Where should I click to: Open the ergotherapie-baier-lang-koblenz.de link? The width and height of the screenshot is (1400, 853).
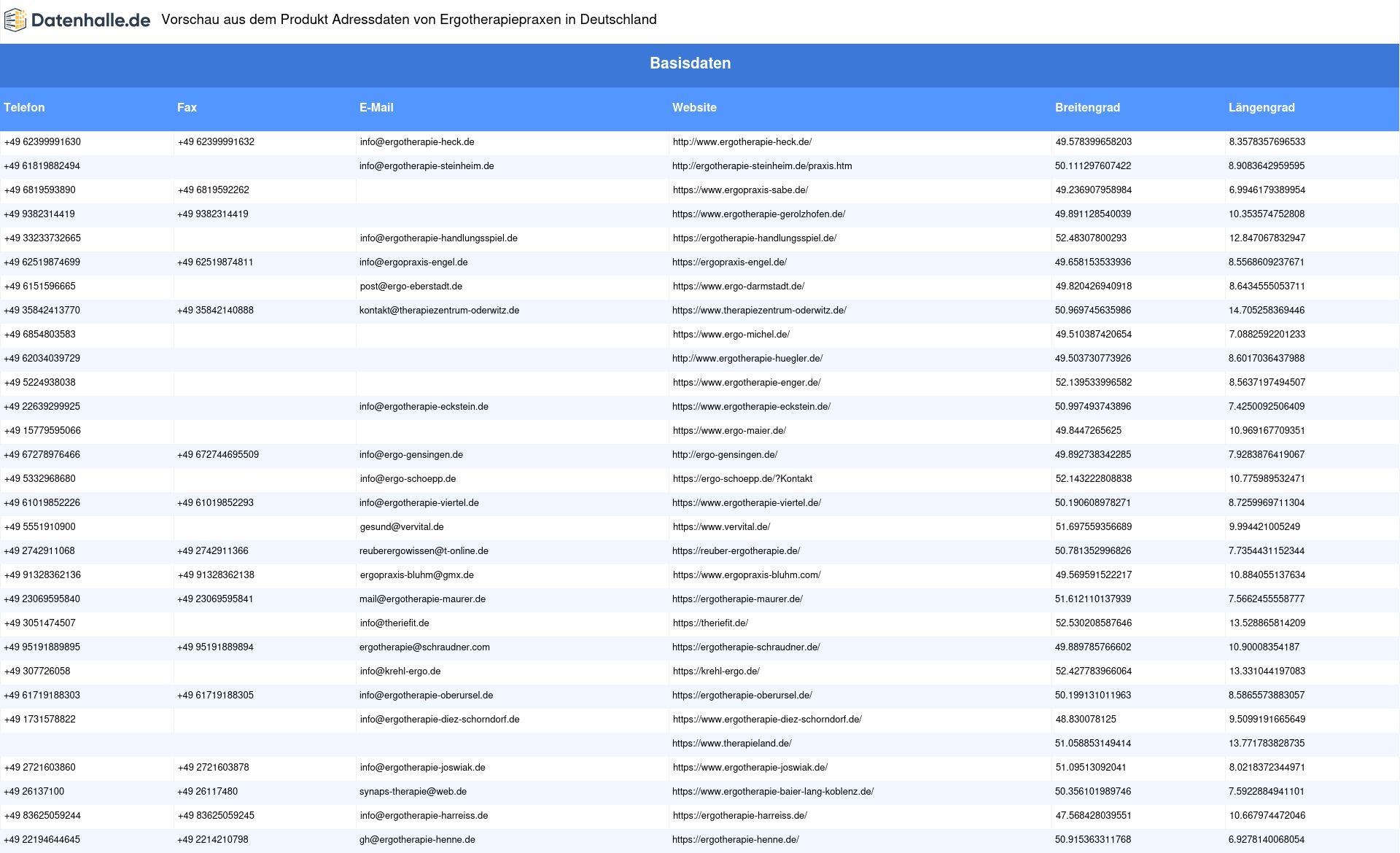pyautogui.click(x=773, y=792)
